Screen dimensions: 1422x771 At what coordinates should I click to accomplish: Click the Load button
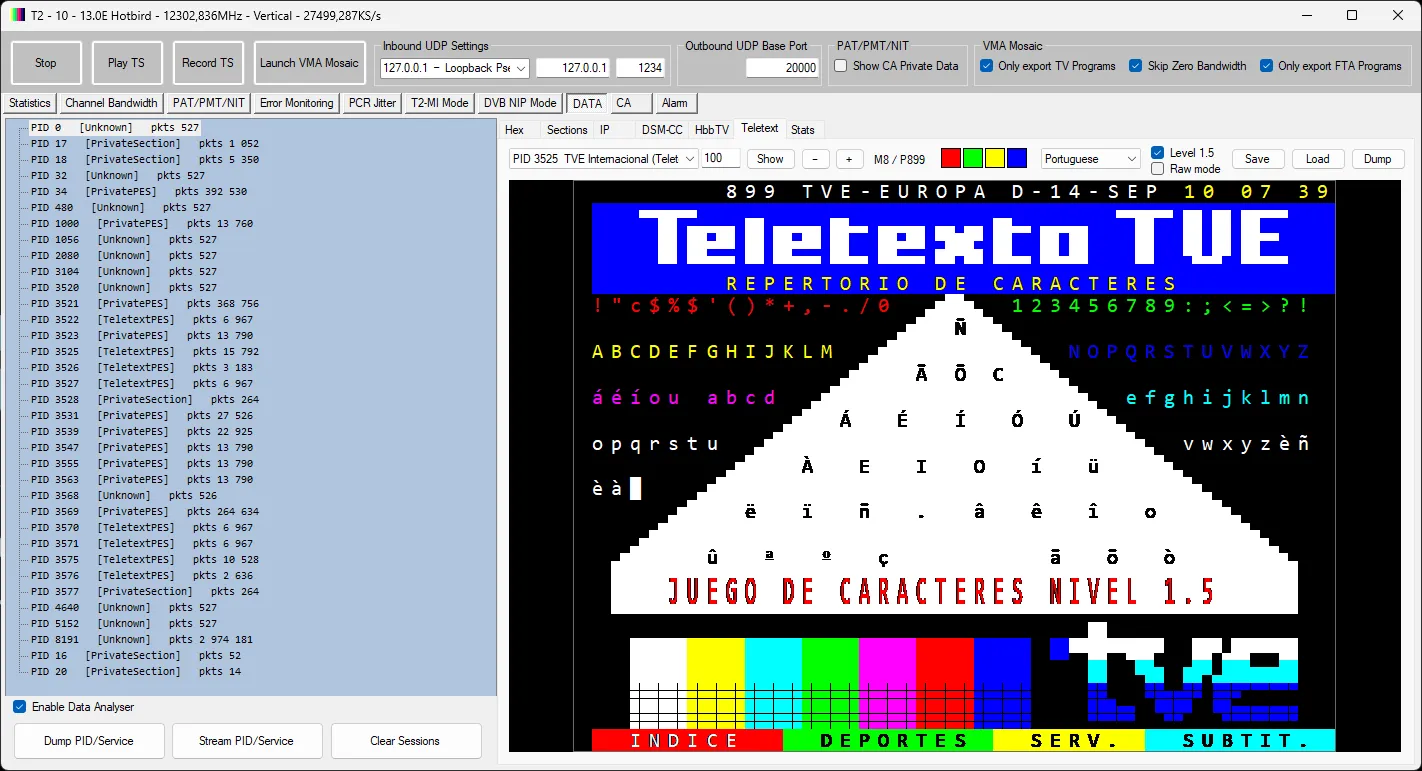(1318, 159)
